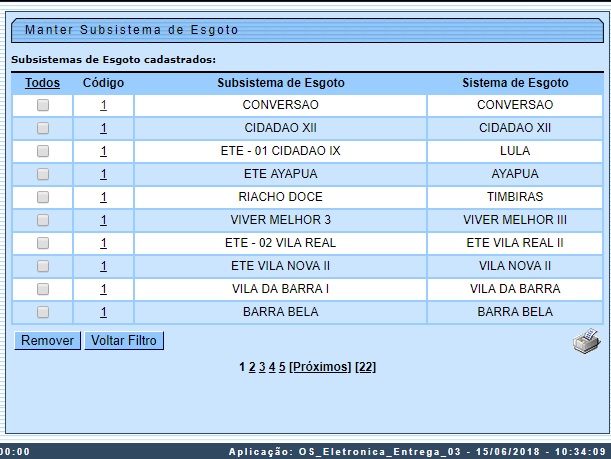Enable the BARRA BELA checkbox

pyautogui.click(x=43, y=312)
